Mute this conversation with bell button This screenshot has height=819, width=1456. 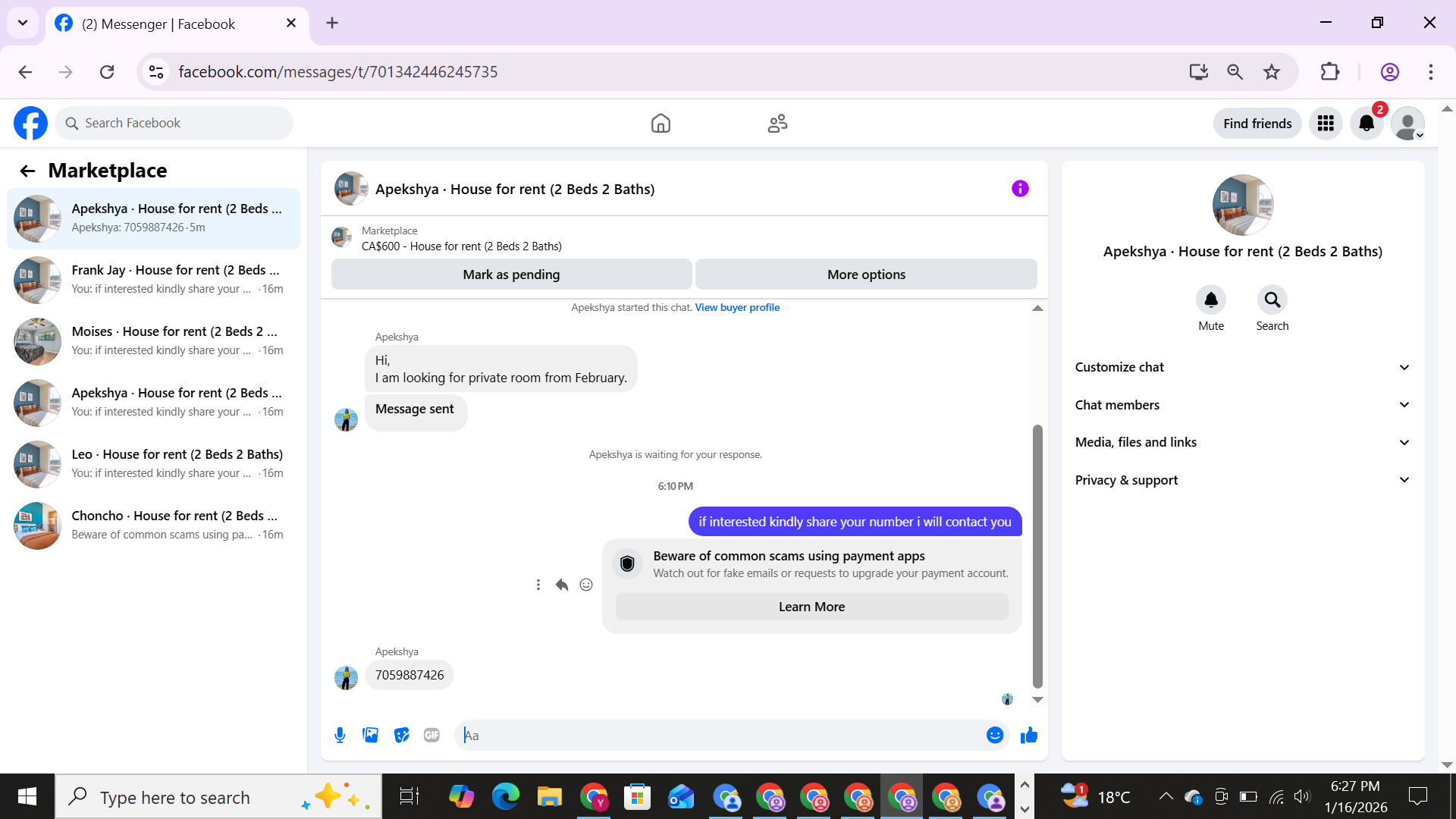tap(1210, 300)
